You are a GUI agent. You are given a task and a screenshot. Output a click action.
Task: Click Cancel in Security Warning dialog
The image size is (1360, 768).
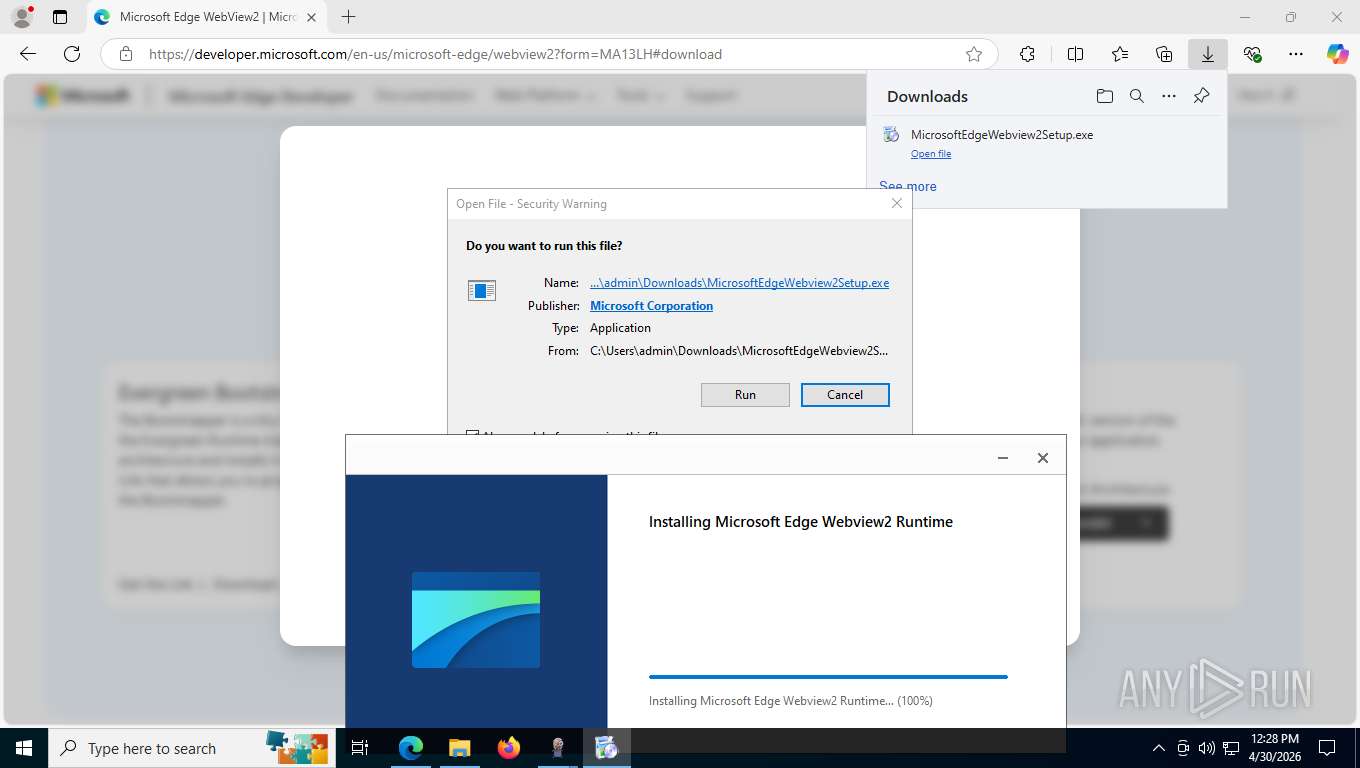coord(845,395)
